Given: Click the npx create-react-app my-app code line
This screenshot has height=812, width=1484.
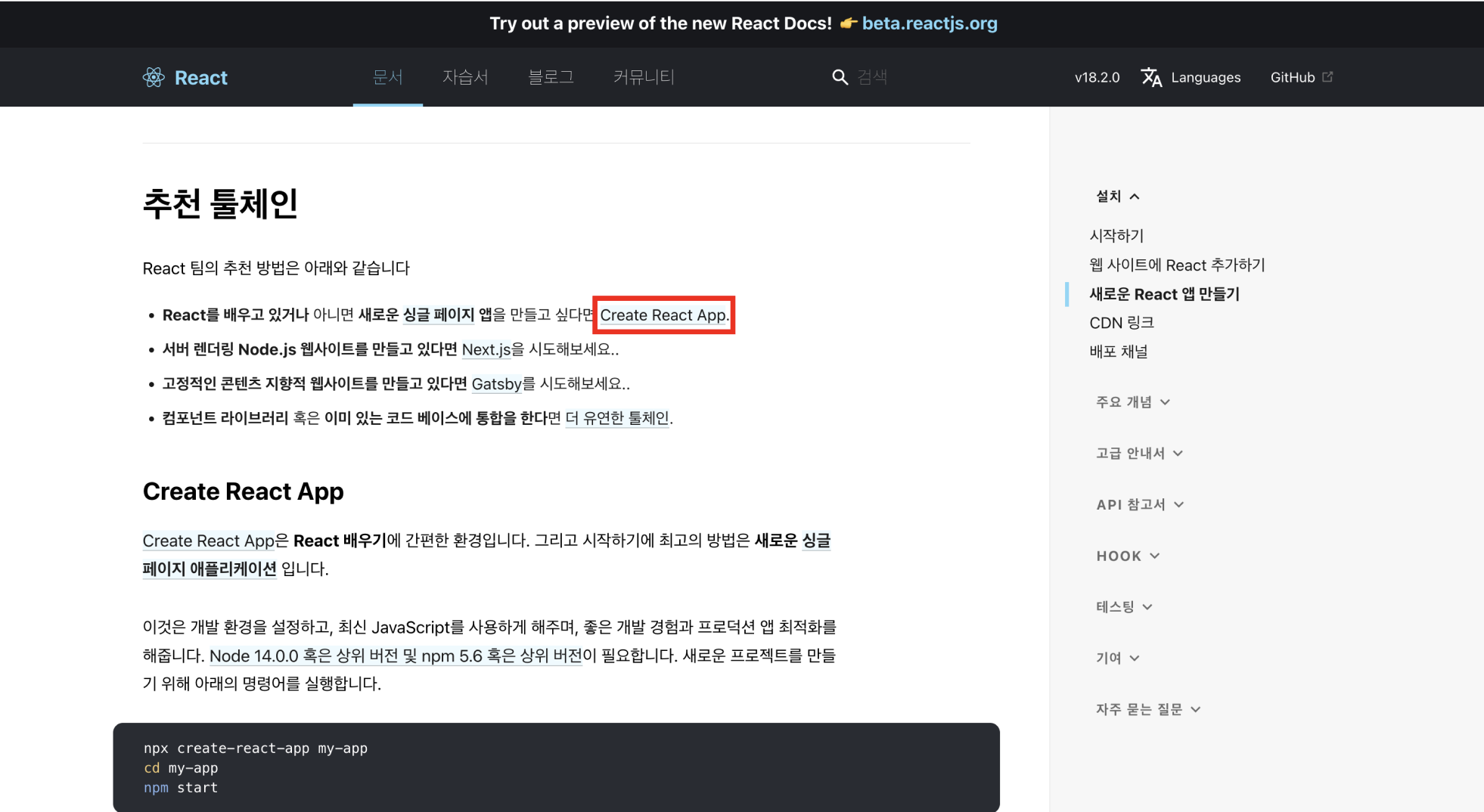Looking at the screenshot, I should (x=256, y=748).
